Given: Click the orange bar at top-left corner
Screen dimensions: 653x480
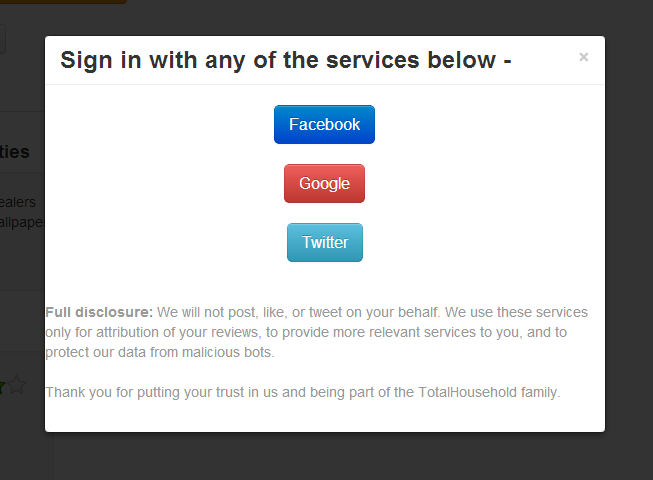Looking at the screenshot, I should point(60,2).
